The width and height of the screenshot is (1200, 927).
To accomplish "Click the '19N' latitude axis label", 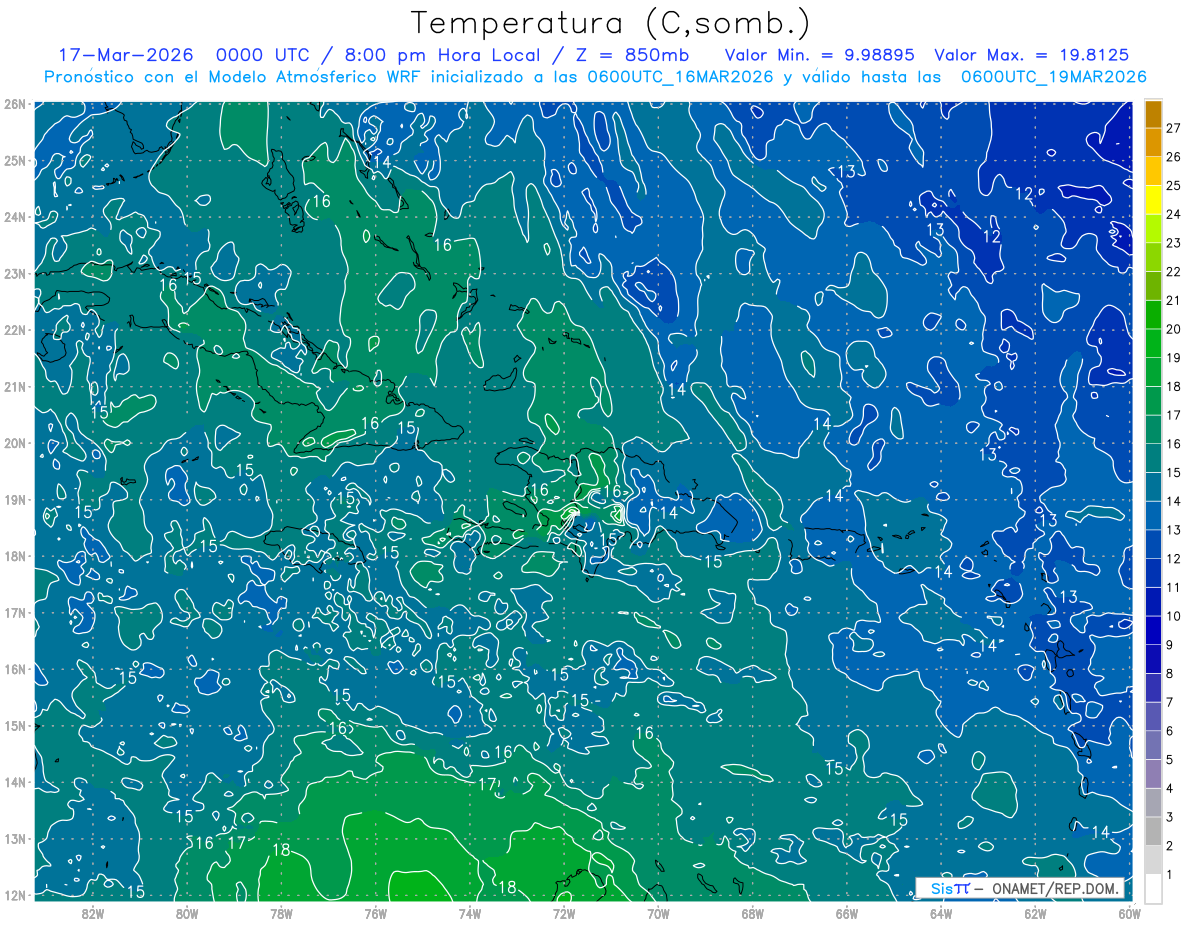I will point(14,499).
